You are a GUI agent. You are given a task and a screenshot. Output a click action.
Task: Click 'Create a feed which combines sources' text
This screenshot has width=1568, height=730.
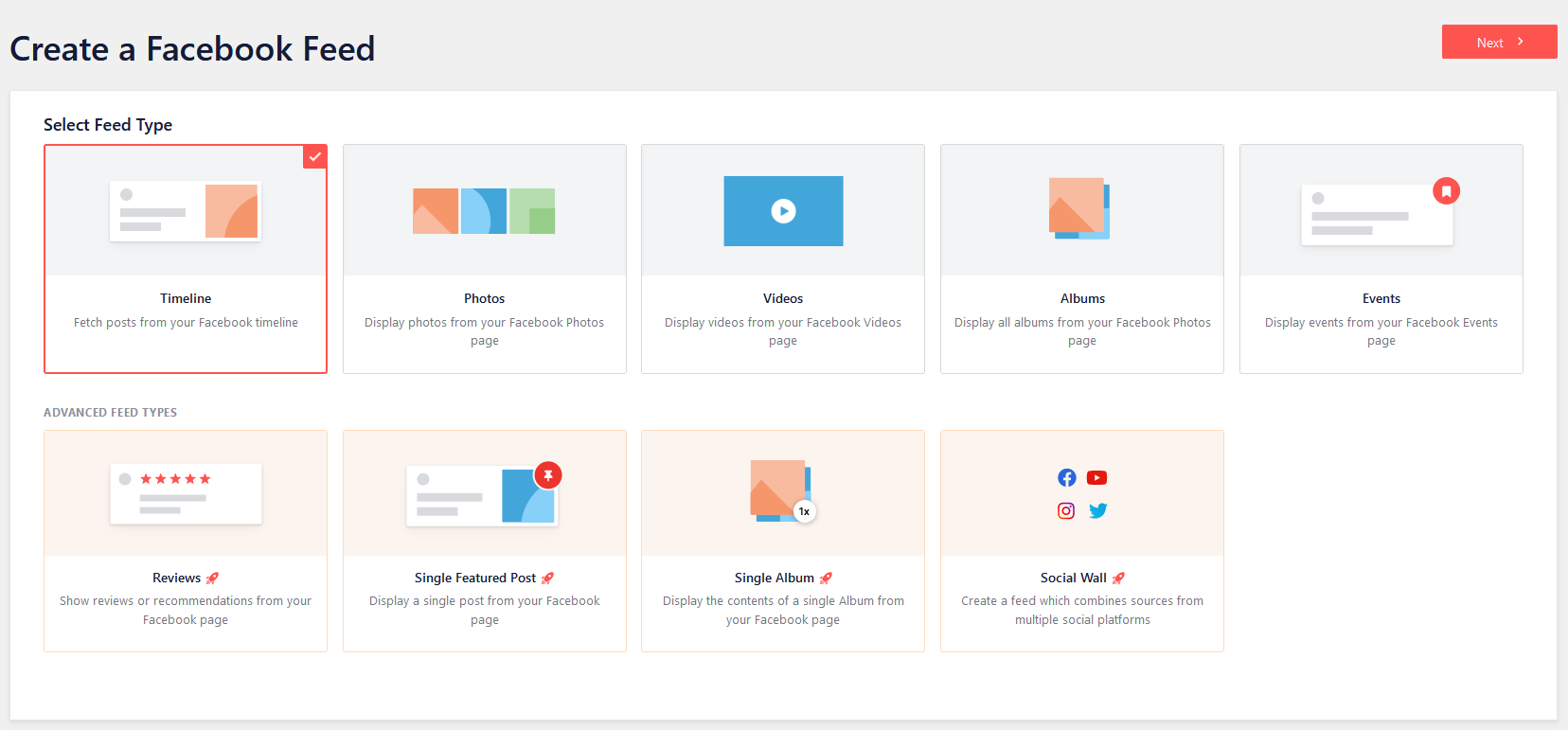pyautogui.click(x=1082, y=611)
